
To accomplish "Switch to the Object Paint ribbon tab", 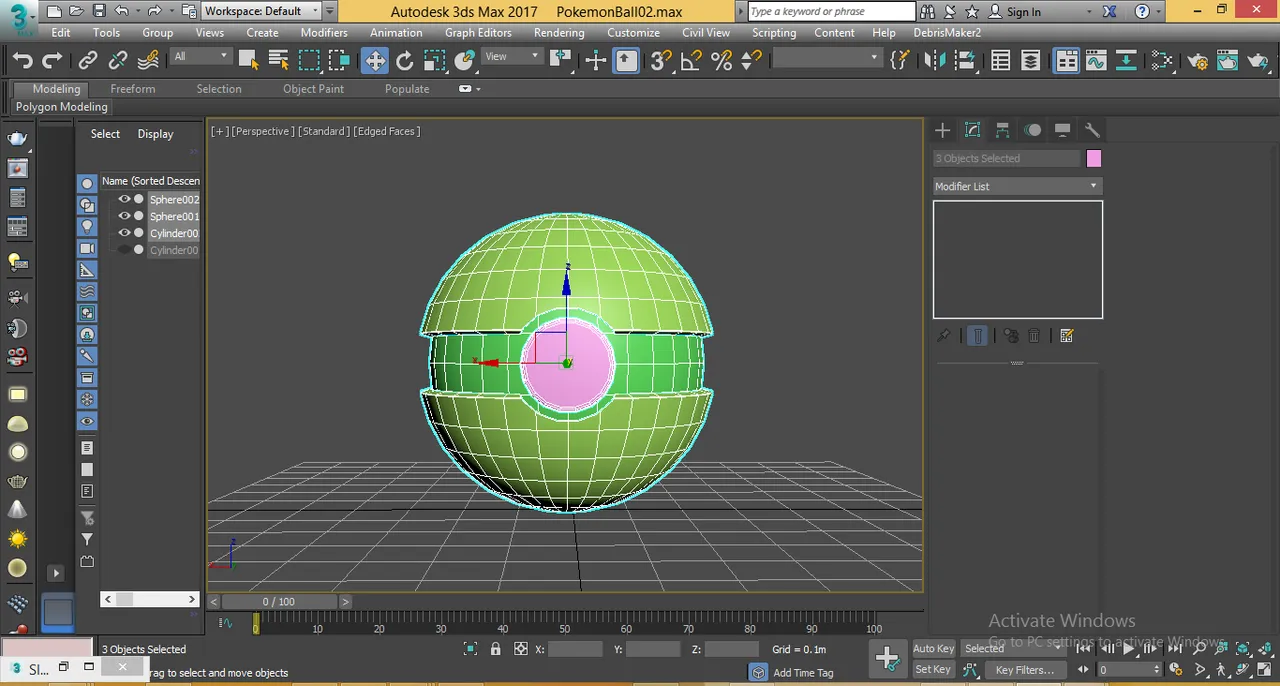I will pos(313,89).
